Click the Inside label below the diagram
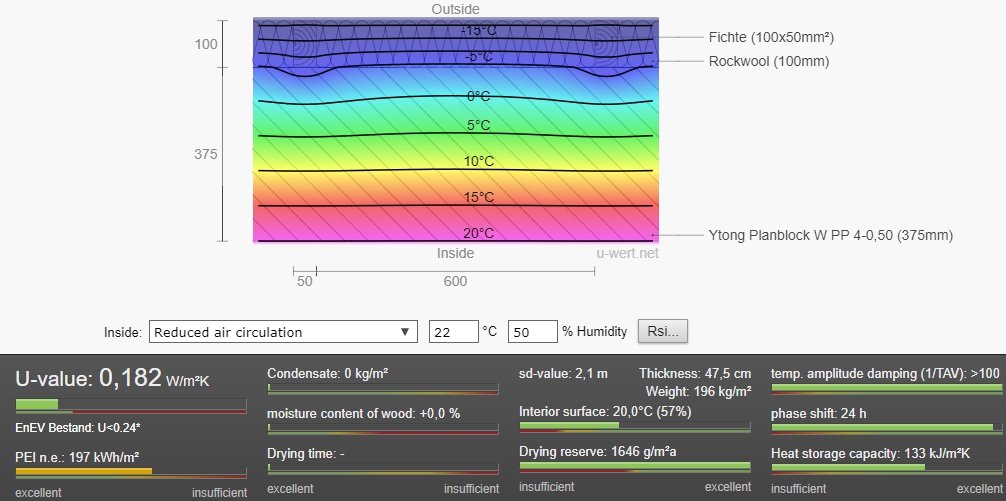The width and height of the screenshot is (1006, 501). tap(456, 253)
